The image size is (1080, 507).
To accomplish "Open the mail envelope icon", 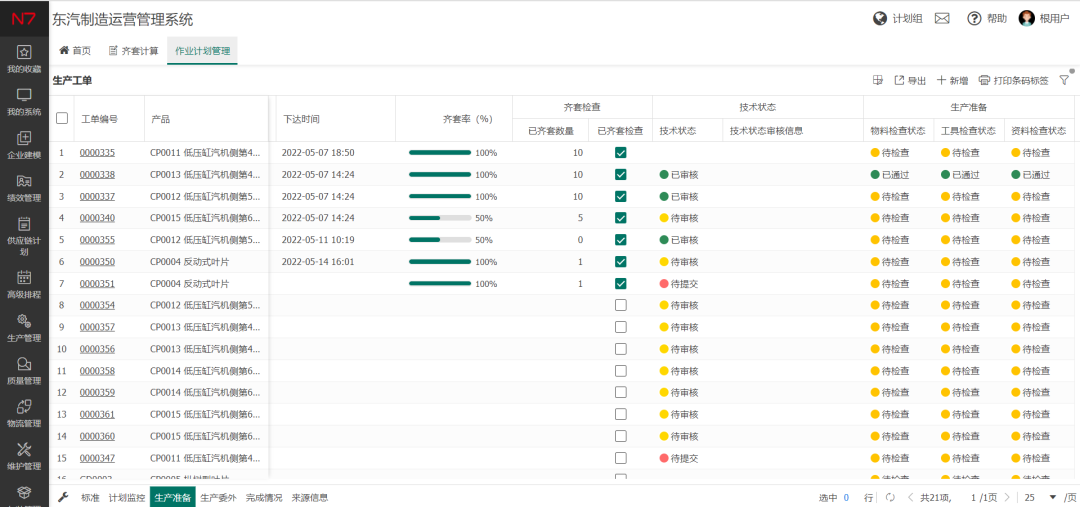I will [x=942, y=19].
